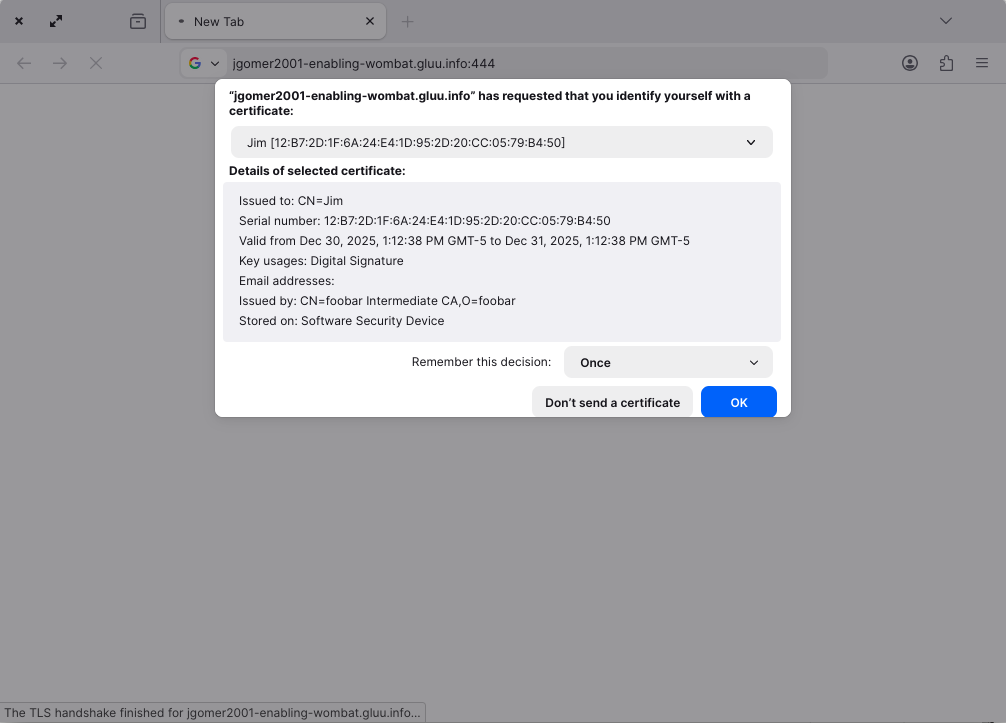The height and width of the screenshot is (723, 1006).
Task: Click the back navigation arrow
Action: click(x=23, y=62)
